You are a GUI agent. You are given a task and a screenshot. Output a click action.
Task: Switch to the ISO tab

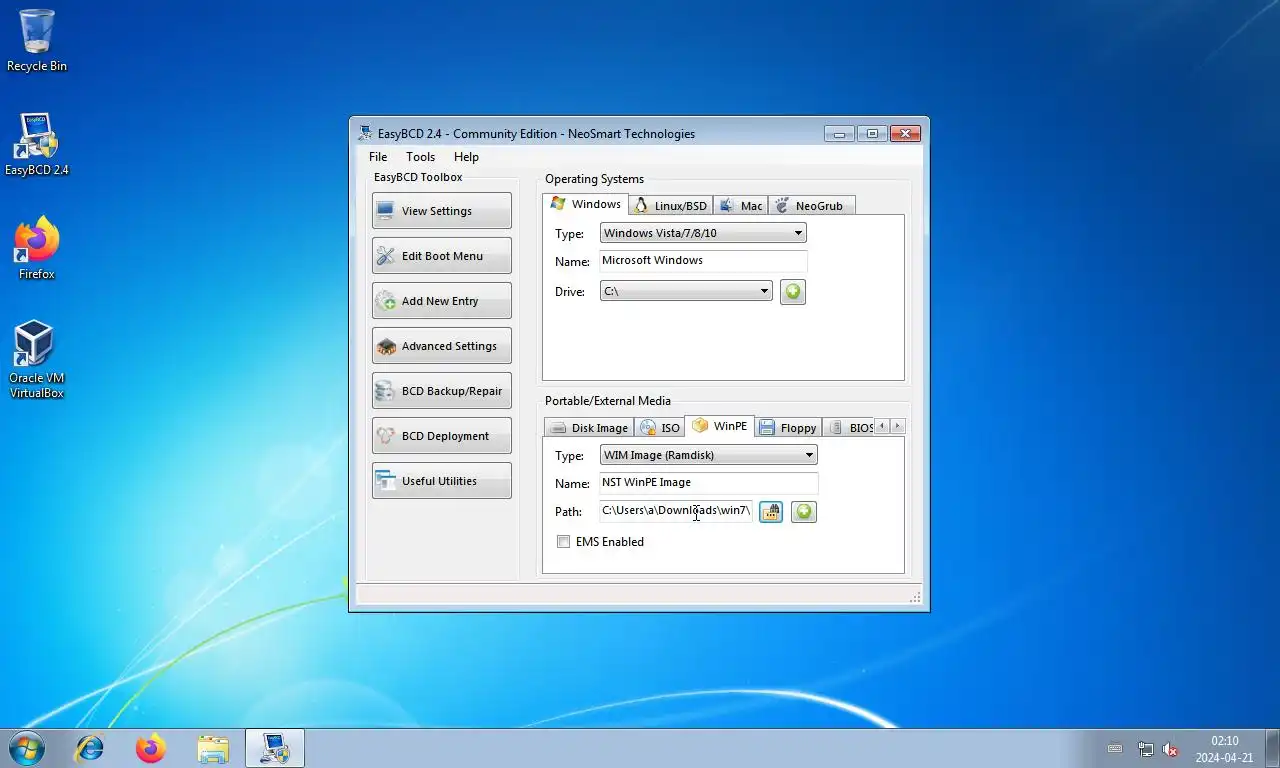click(x=660, y=428)
